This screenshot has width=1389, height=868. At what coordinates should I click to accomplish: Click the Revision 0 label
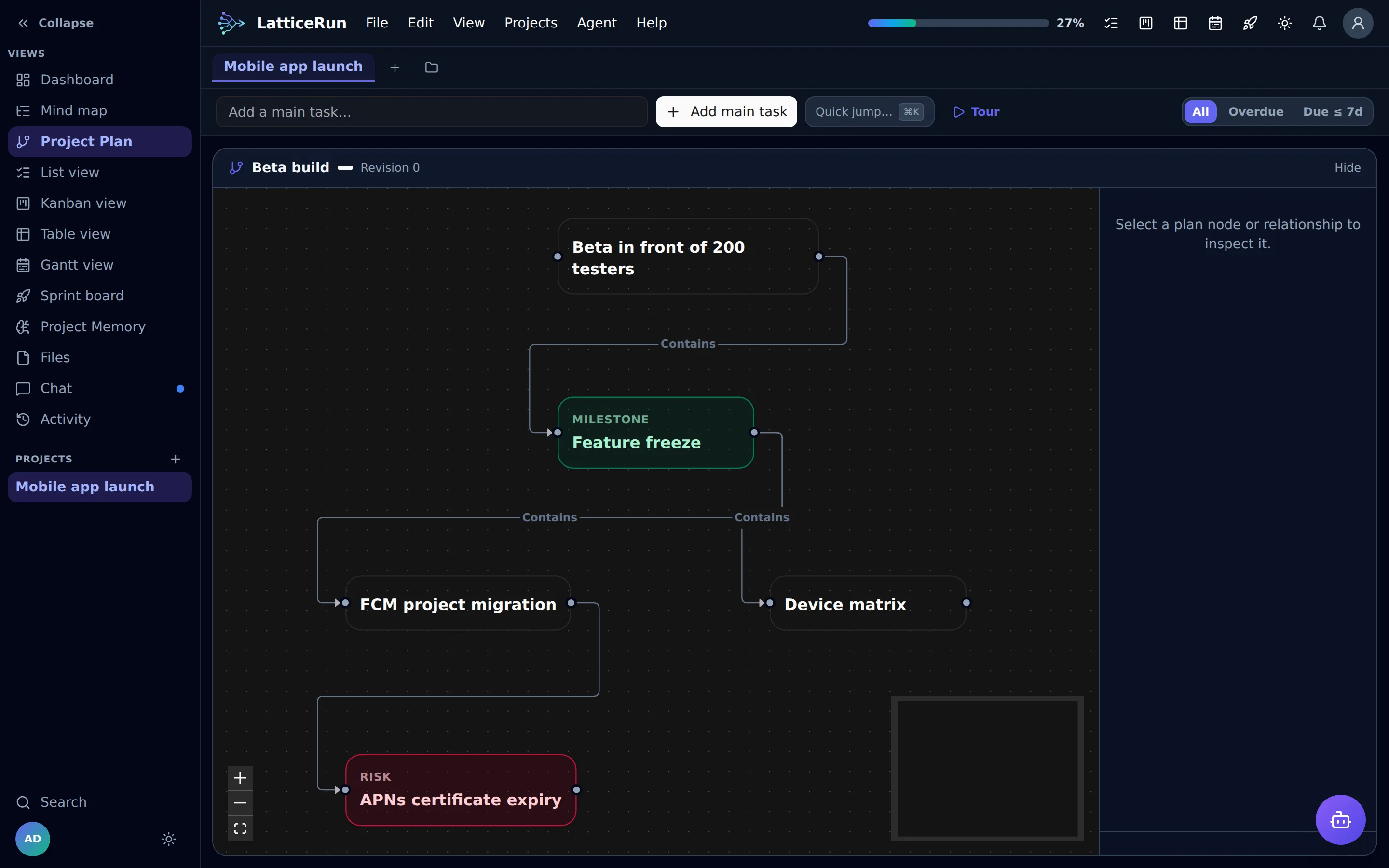point(390,168)
